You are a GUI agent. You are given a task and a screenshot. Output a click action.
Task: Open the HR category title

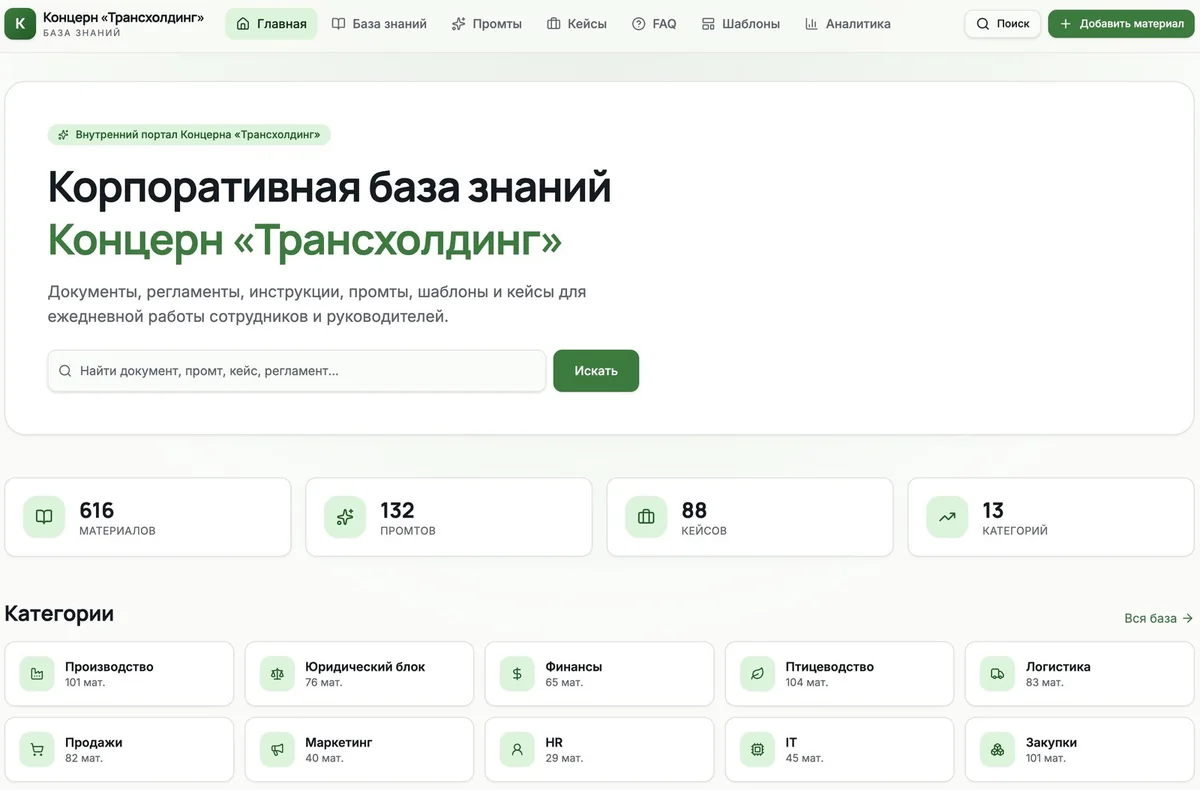point(554,742)
